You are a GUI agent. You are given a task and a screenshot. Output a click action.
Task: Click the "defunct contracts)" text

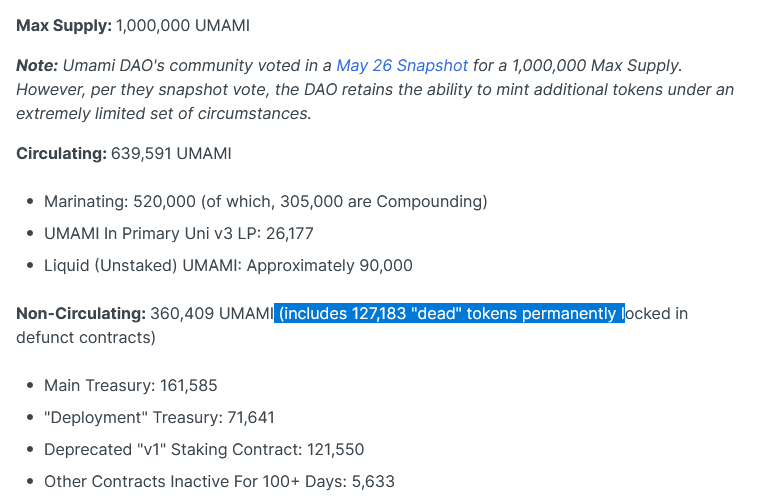(86, 337)
